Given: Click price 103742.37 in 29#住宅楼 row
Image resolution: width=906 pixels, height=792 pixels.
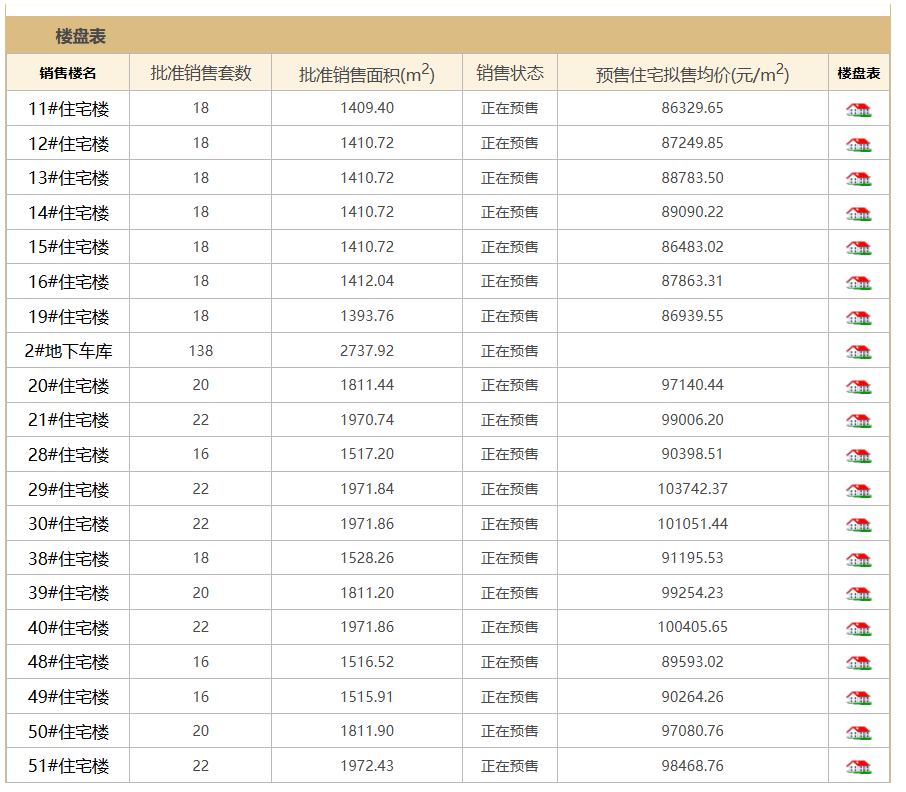Looking at the screenshot, I should [x=692, y=489].
